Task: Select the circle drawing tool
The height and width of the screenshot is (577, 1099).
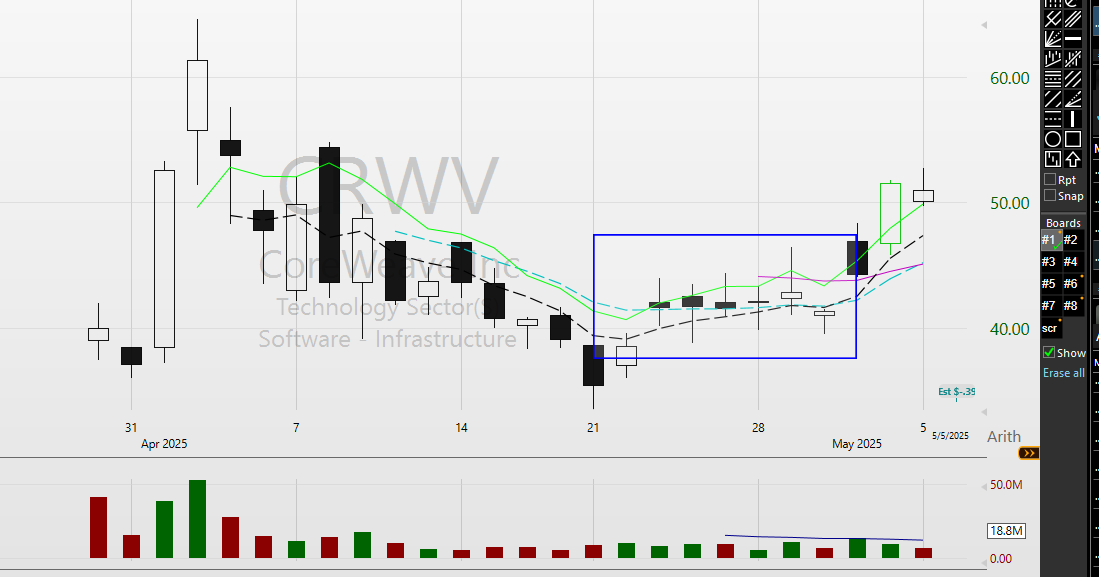Action: 1053,139
